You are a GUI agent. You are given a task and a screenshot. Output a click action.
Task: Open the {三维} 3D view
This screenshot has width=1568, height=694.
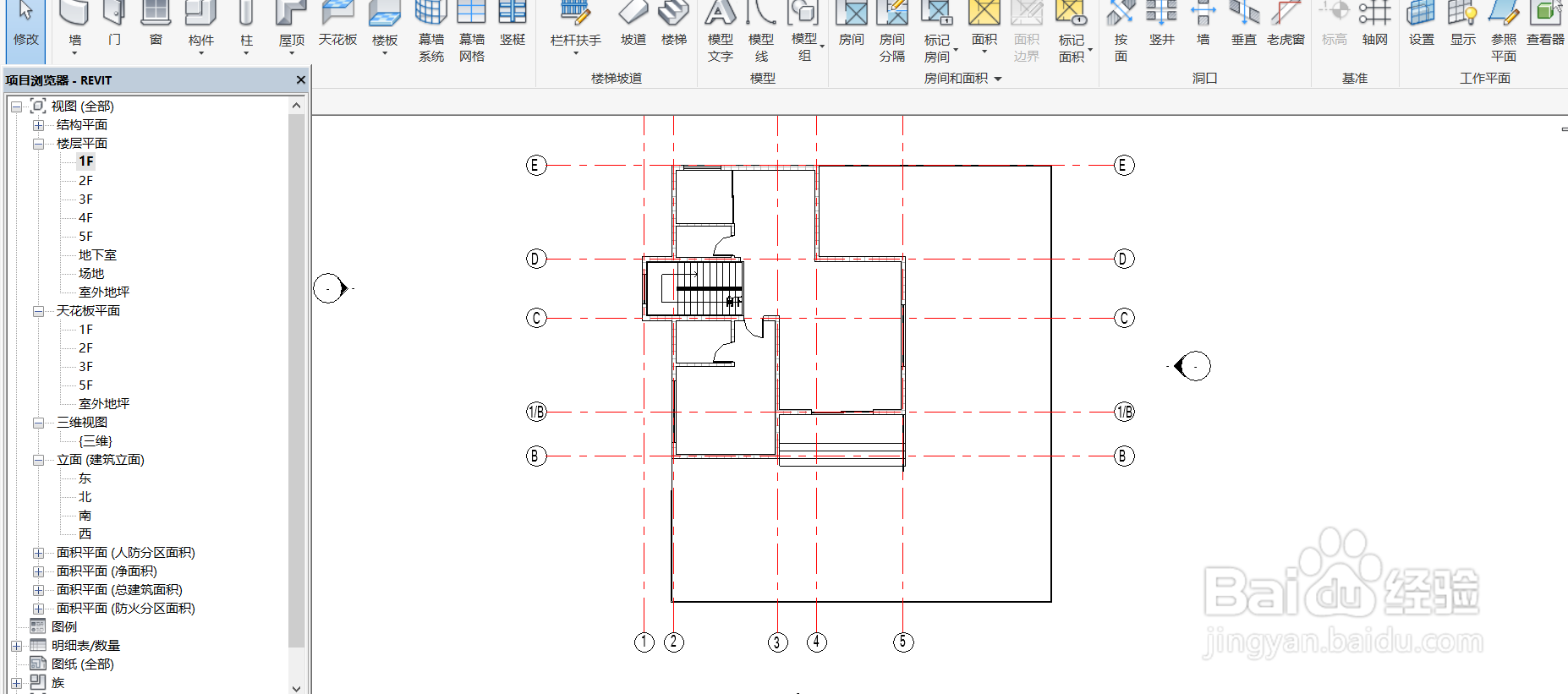95,441
